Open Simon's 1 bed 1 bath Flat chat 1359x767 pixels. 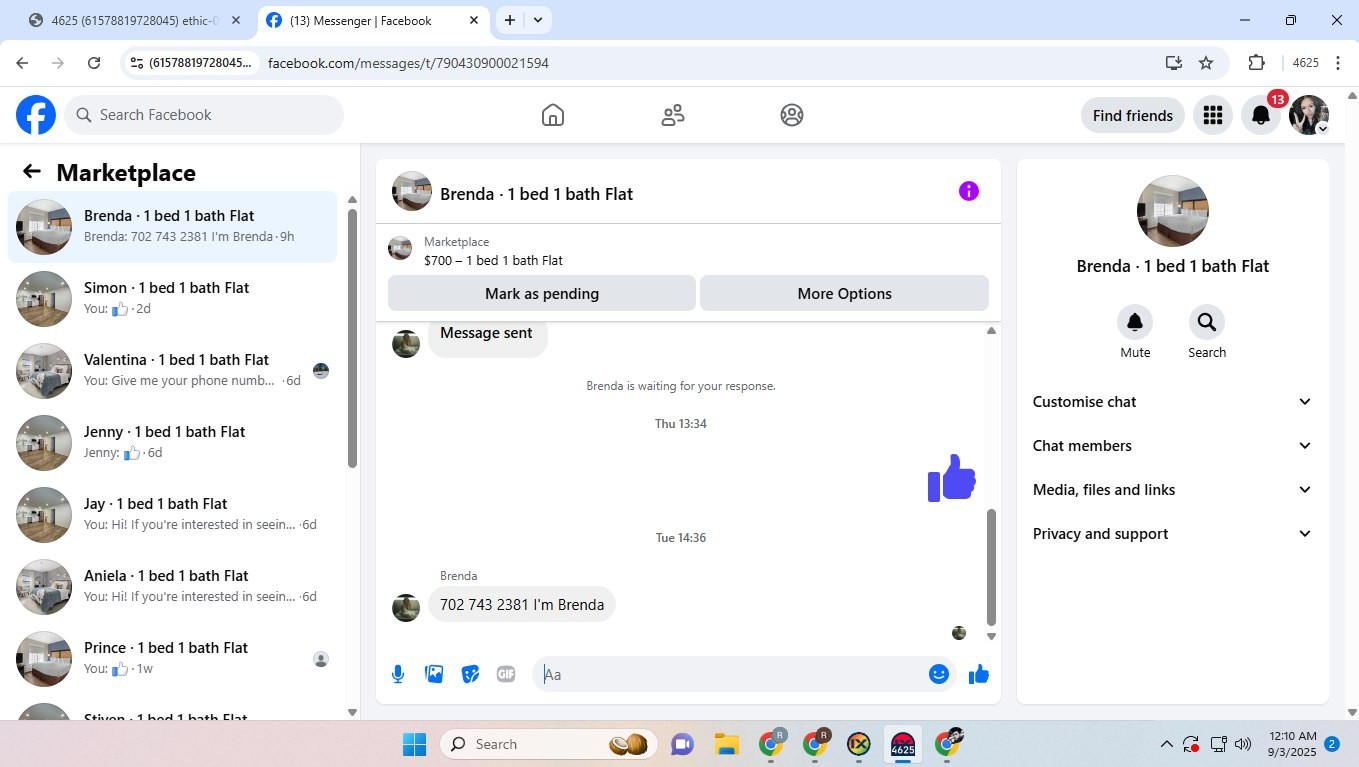point(172,299)
